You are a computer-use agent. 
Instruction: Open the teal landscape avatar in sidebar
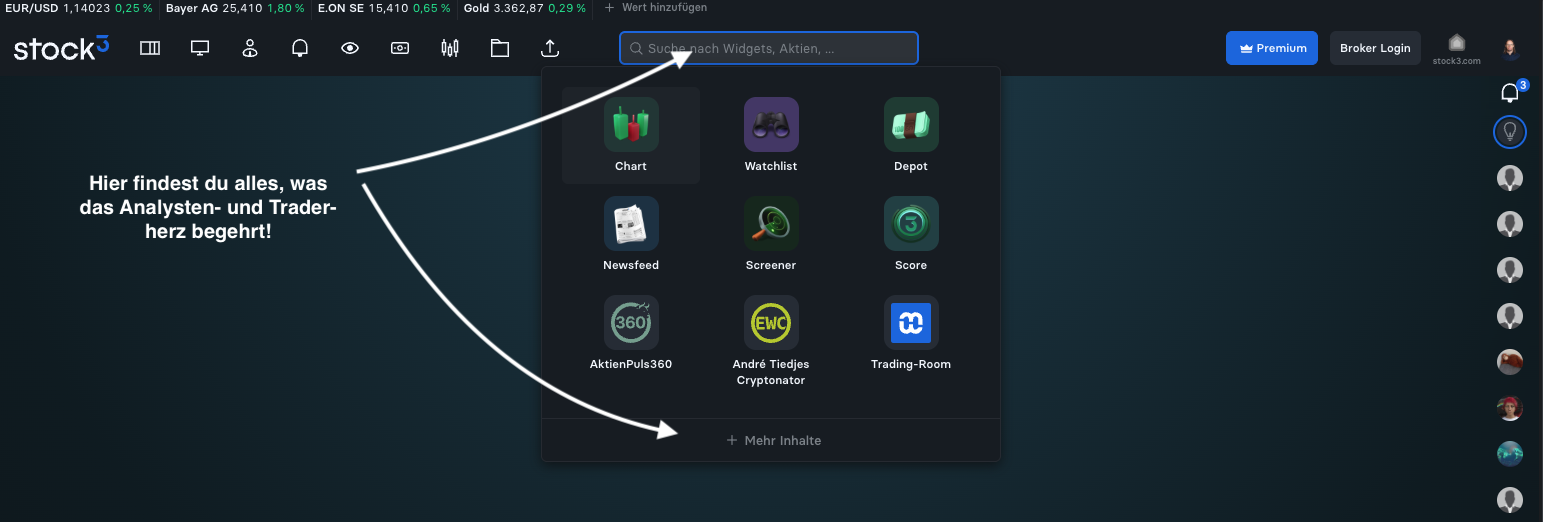click(x=1510, y=454)
